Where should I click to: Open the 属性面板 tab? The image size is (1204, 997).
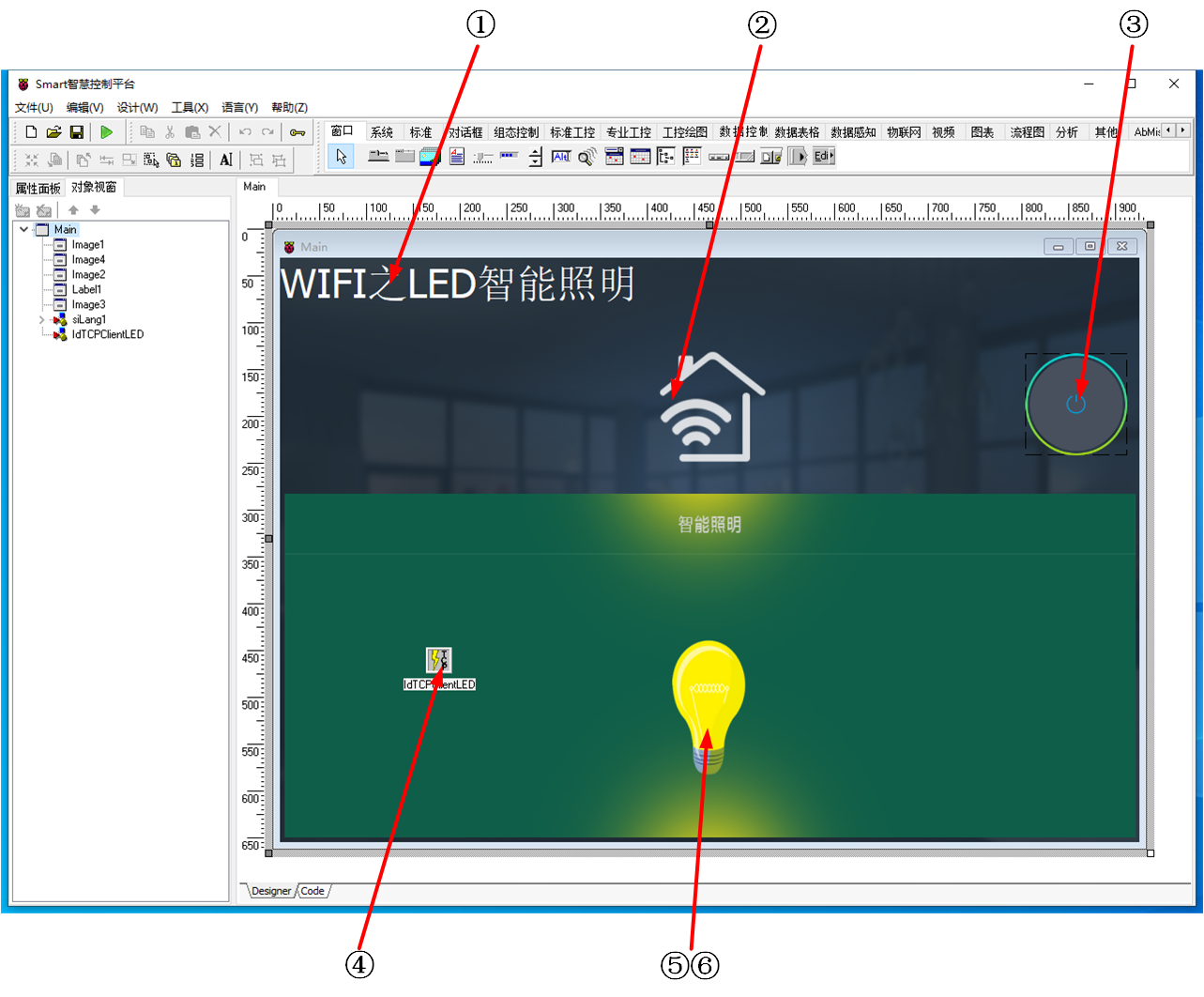(x=38, y=189)
